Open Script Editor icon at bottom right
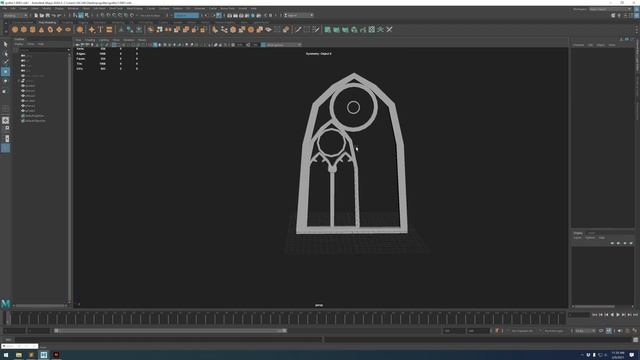The height and width of the screenshot is (360, 640). click(636, 340)
